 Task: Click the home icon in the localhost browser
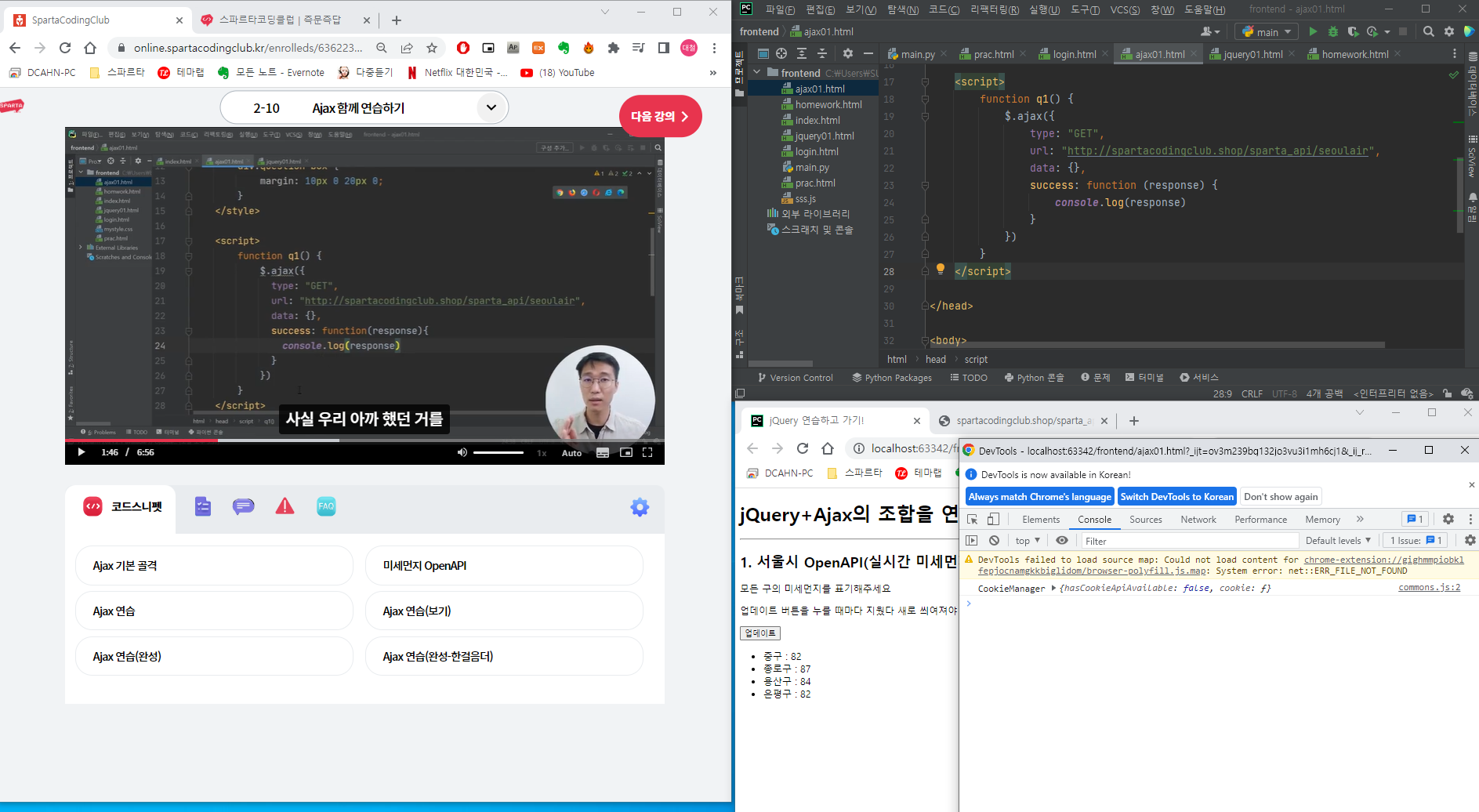(828, 448)
